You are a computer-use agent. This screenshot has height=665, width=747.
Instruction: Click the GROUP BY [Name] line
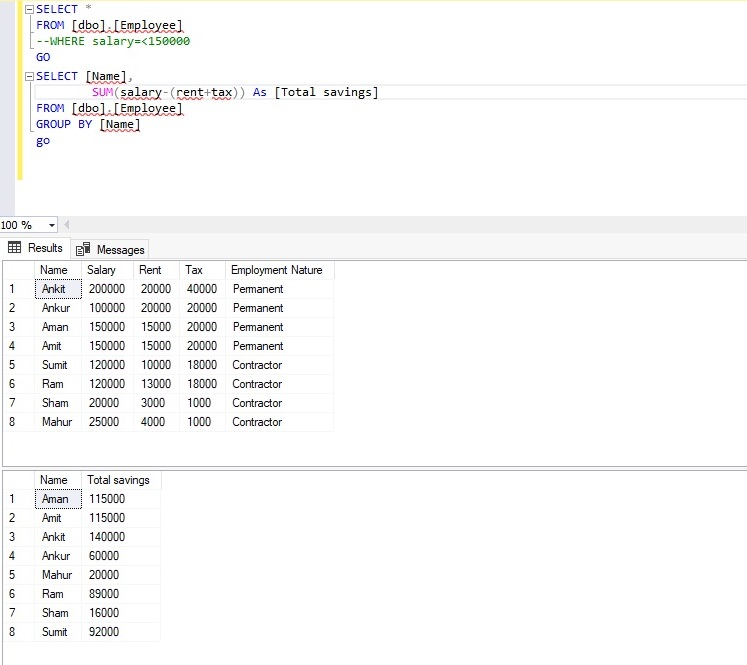tap(88, 125)
